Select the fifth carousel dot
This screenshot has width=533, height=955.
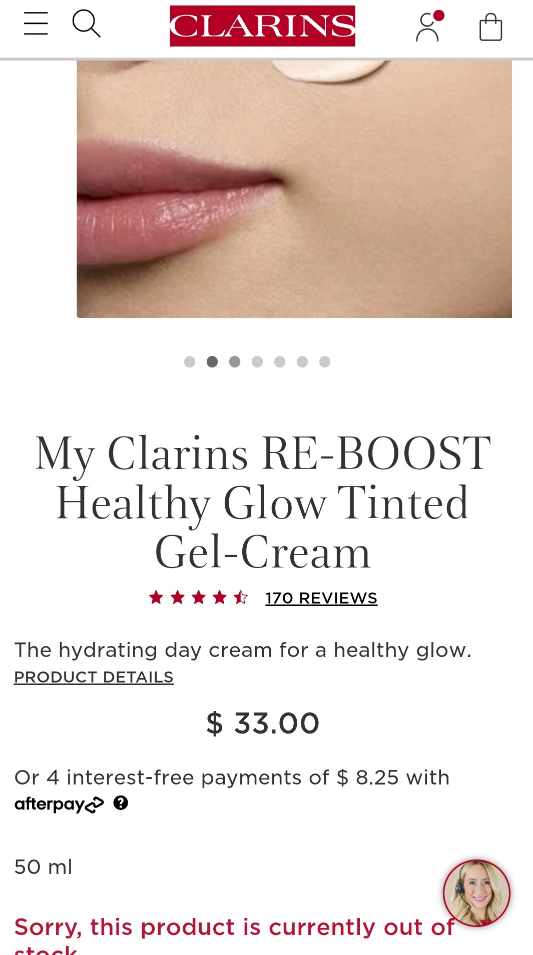click(280, 362)
